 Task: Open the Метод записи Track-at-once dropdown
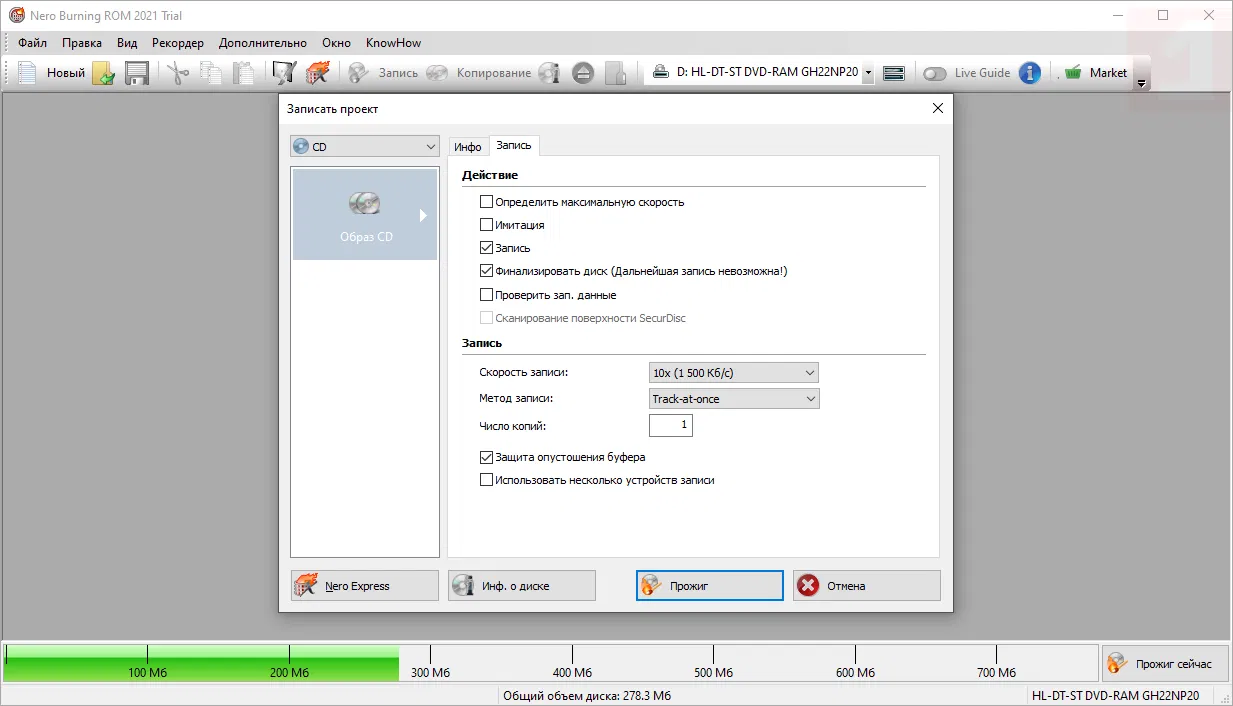pyautogui.click(x=734, y=399)
